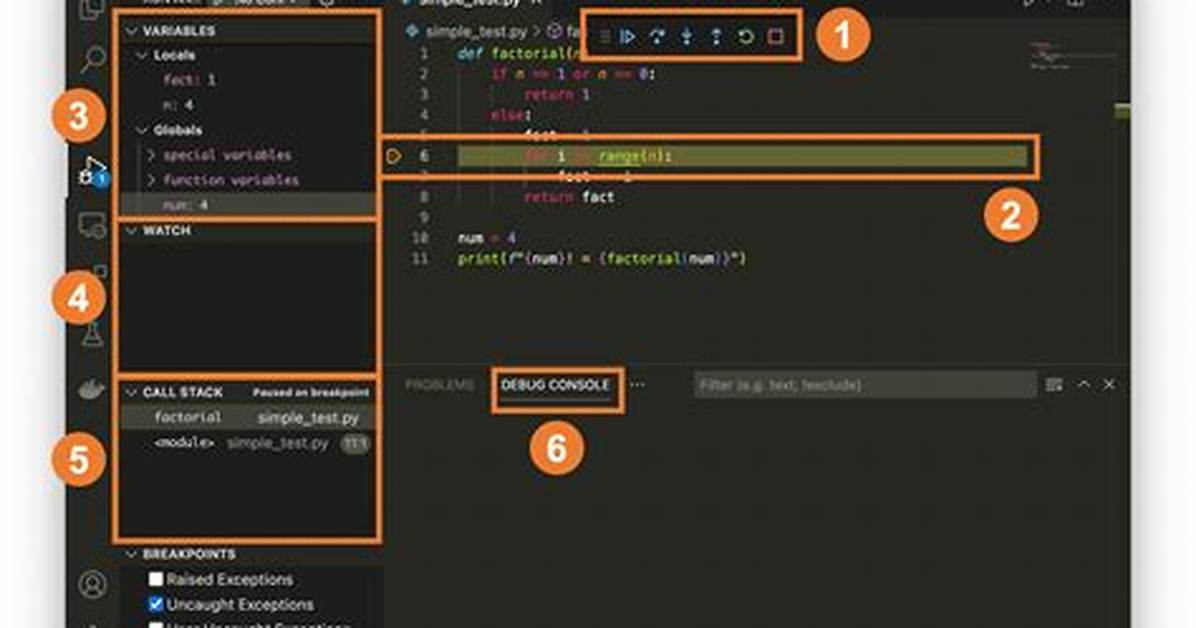The image size is (1196, 628).
Task: Collapse the BREAKPOINTS section
Action: click(131, 554)
